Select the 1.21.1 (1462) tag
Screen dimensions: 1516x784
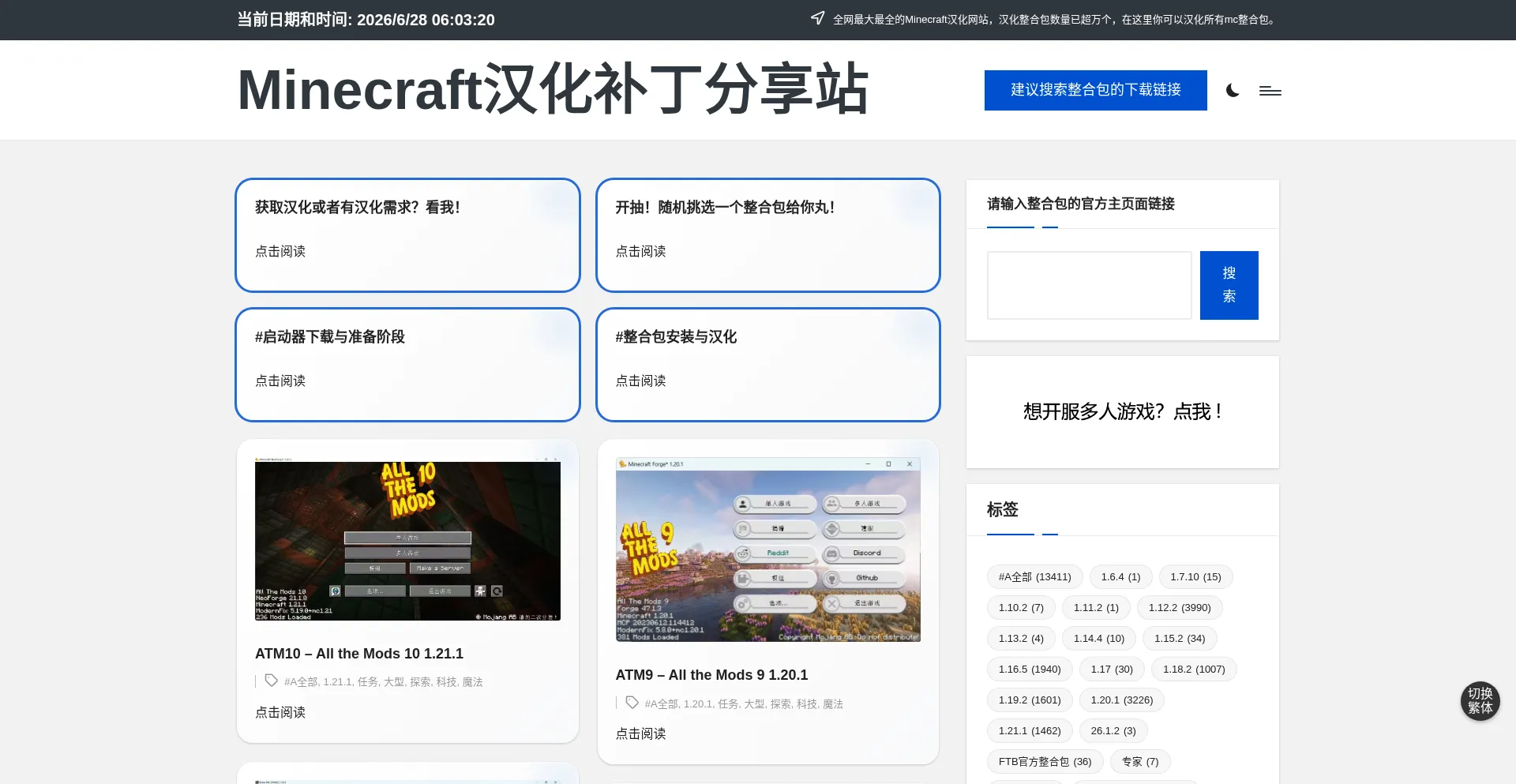click(1030, 731)
